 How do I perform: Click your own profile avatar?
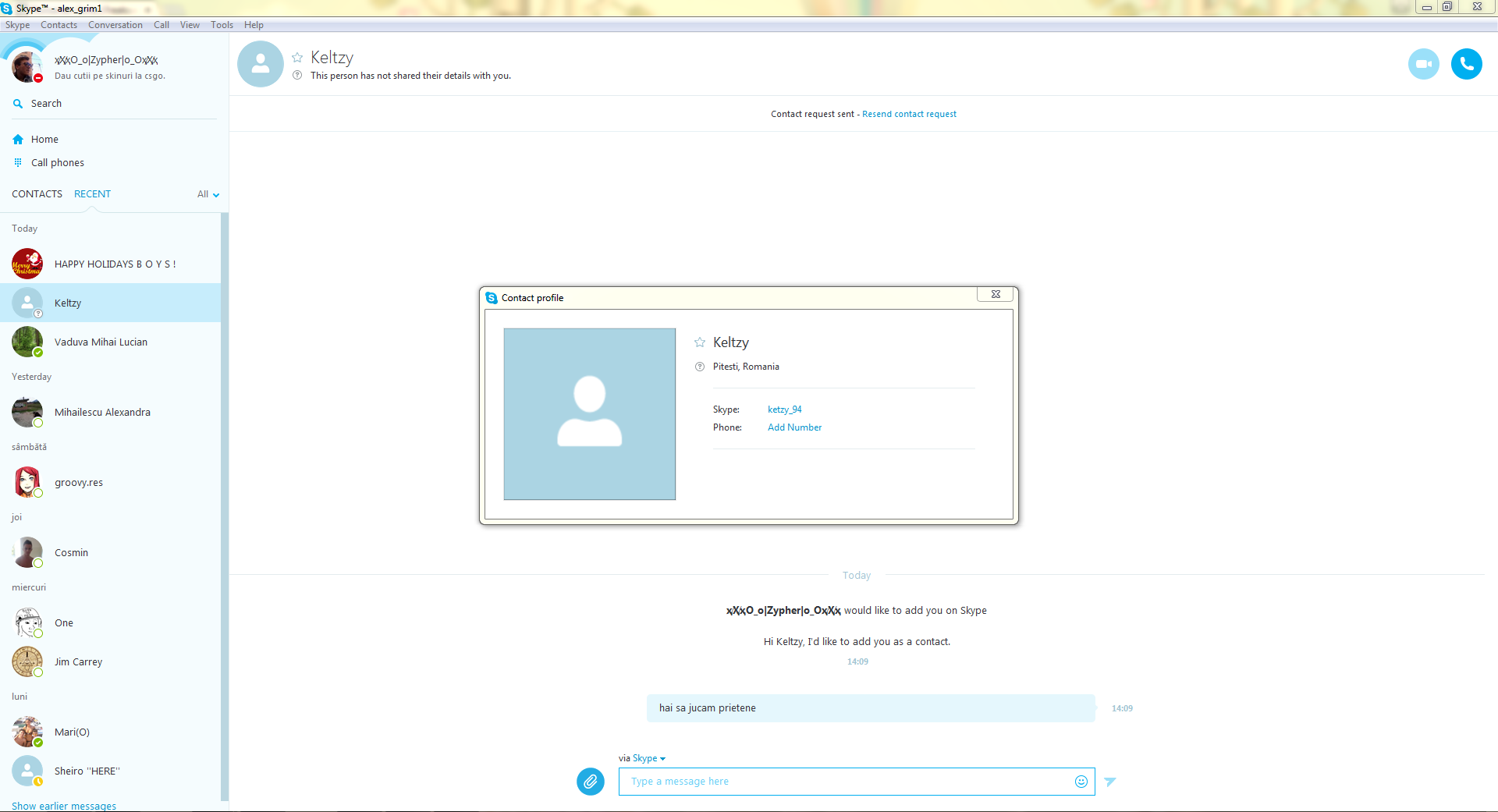coord(27,67)
